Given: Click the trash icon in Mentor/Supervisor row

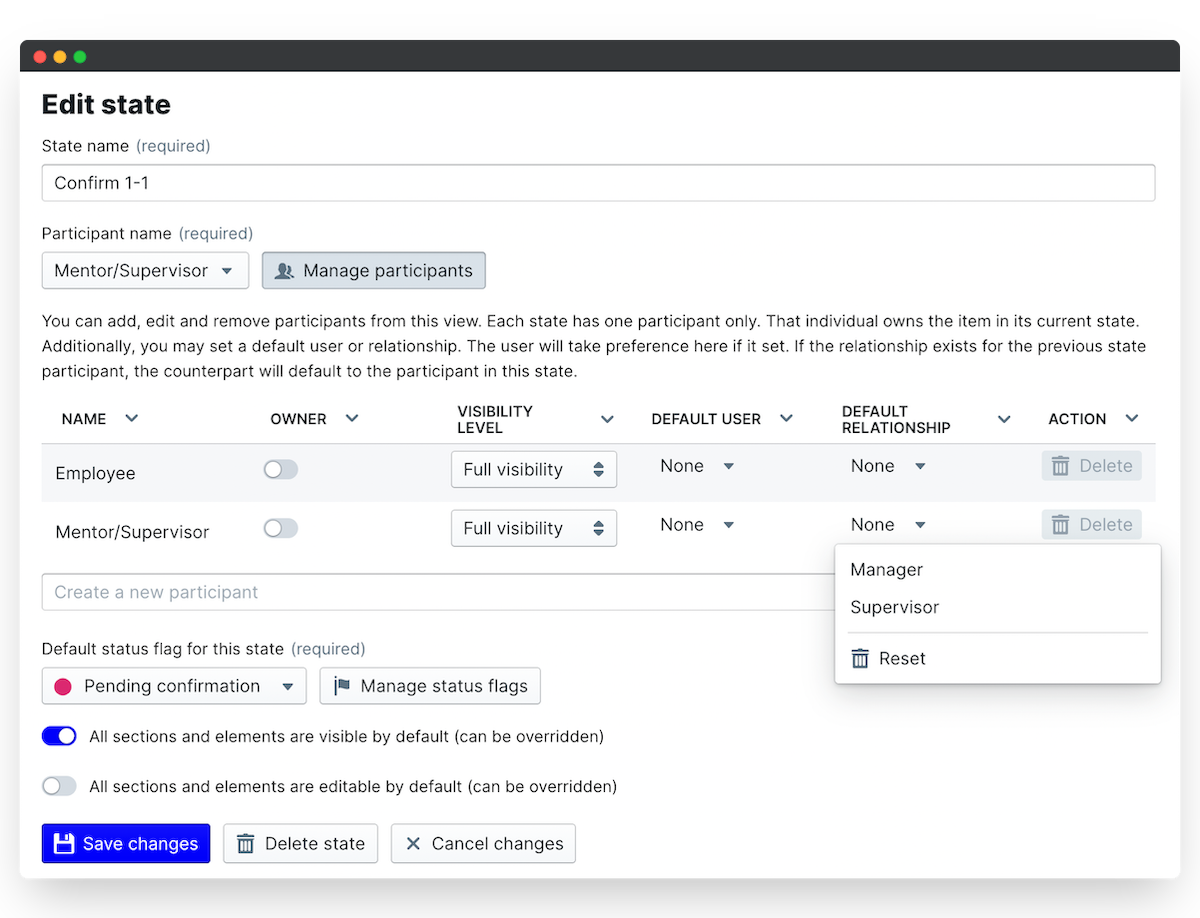Looking at the screenshot, I should 1061,525.
